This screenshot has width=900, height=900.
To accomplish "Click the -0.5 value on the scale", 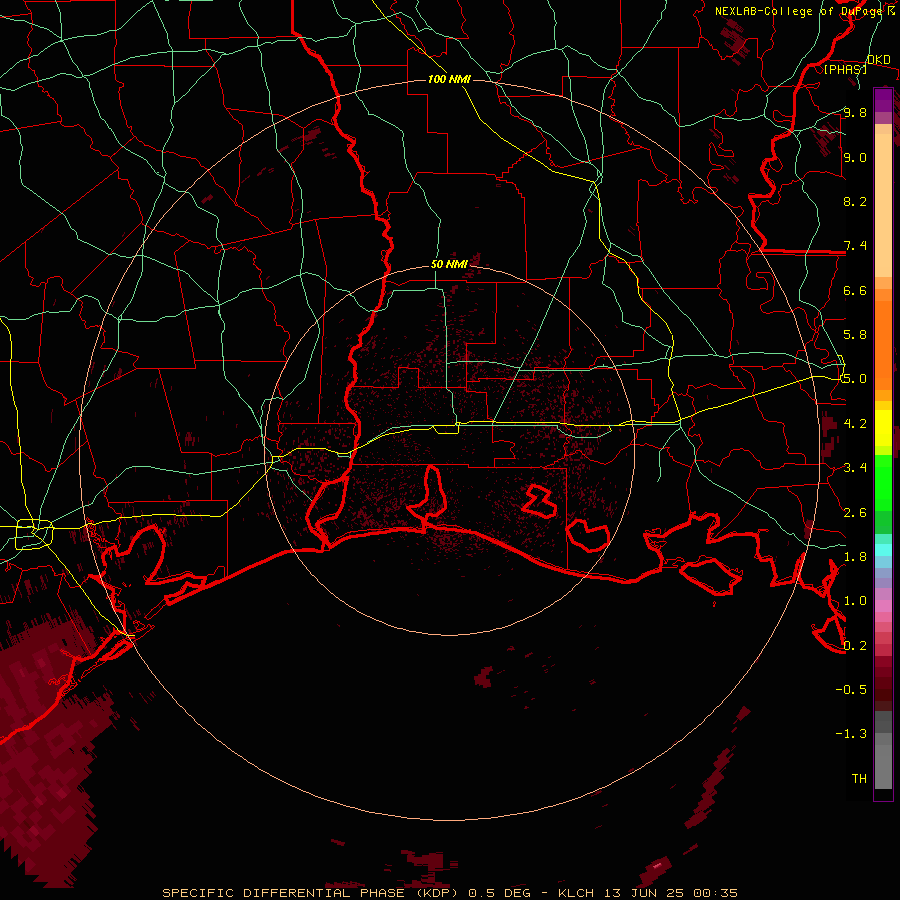I will (x=851, y=690).
